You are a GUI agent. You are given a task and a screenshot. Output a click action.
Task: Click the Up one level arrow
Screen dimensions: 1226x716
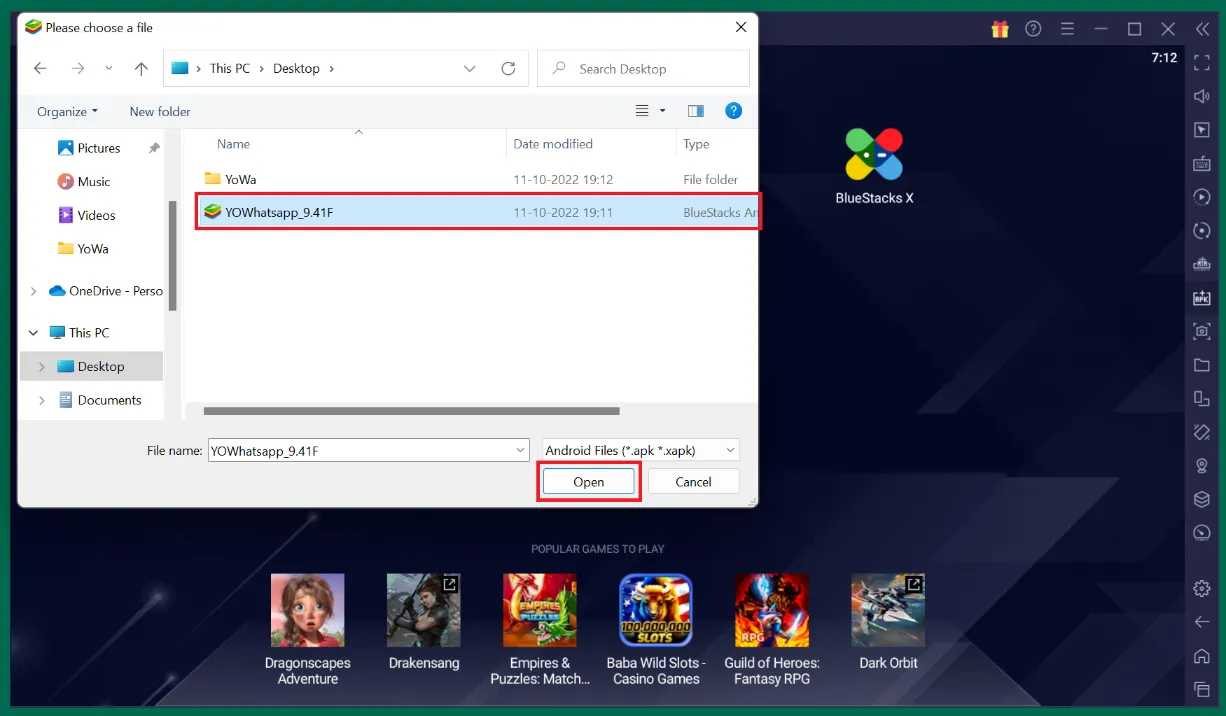click(141, 68)
